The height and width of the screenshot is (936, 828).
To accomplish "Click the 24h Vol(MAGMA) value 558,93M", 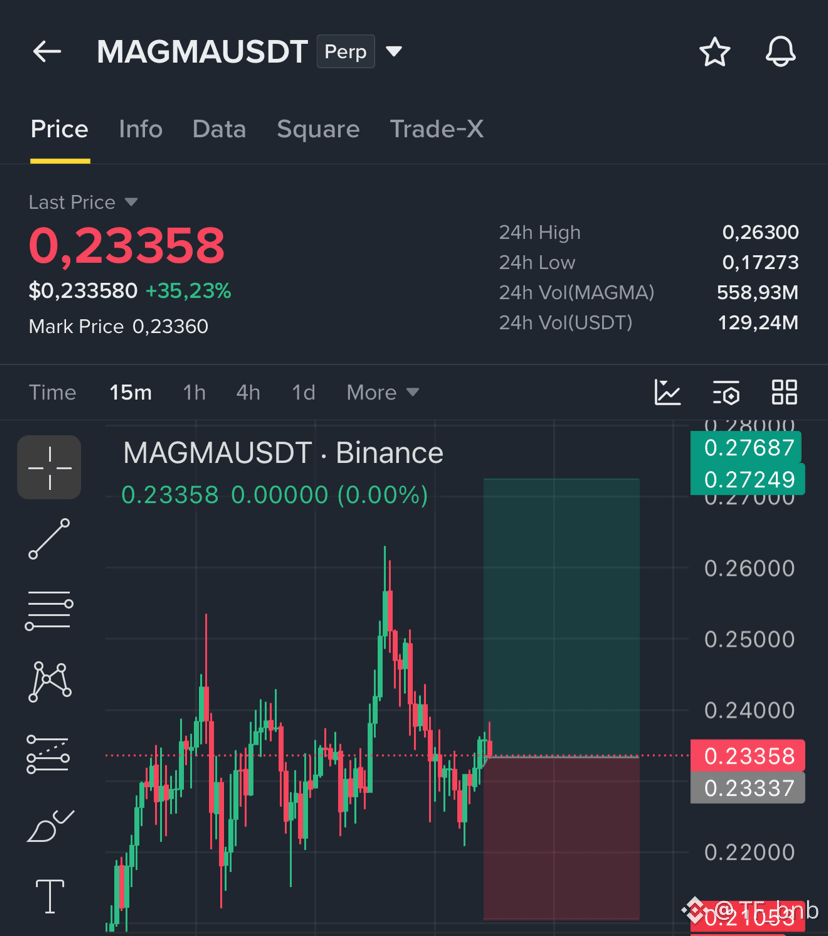I will 758,292.
